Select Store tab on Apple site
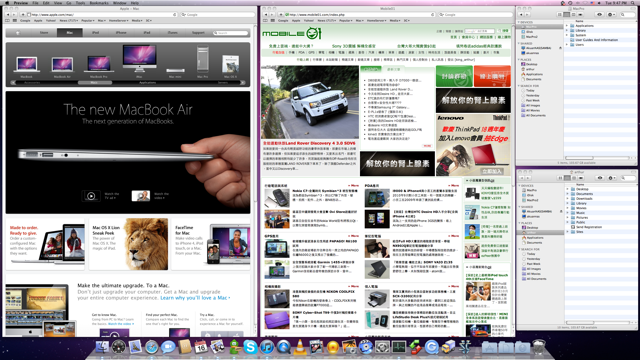Image resolution: width=640 pixels, height=360 pixels. (44, 33)
